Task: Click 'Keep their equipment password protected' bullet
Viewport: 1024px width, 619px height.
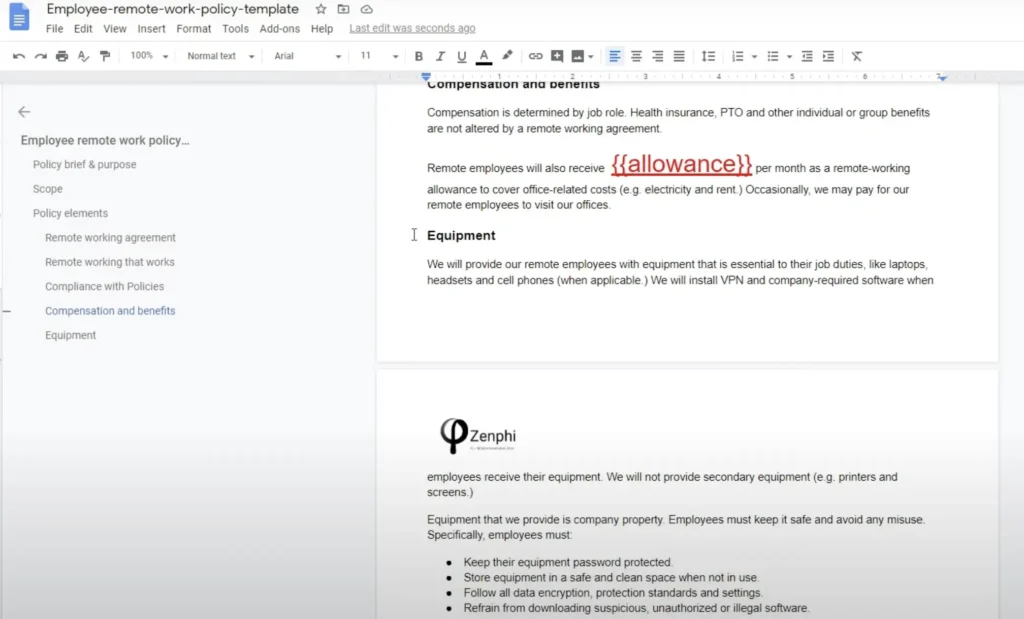Action: pyautogui.click(x=568, y=562)
